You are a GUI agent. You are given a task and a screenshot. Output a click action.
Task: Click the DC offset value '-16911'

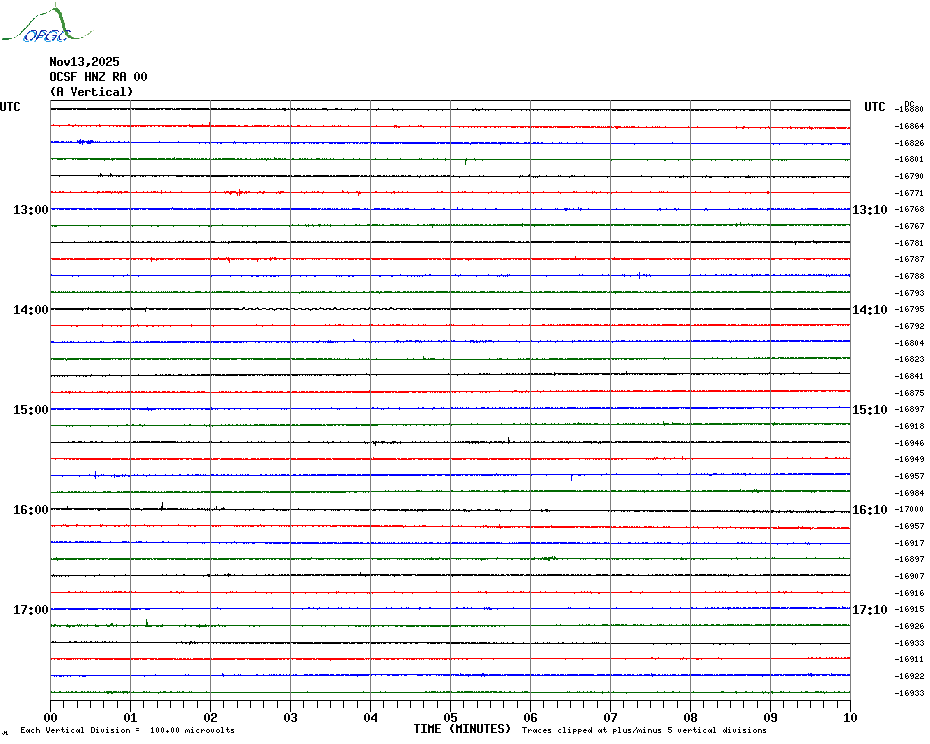click(x=909, y=659)
